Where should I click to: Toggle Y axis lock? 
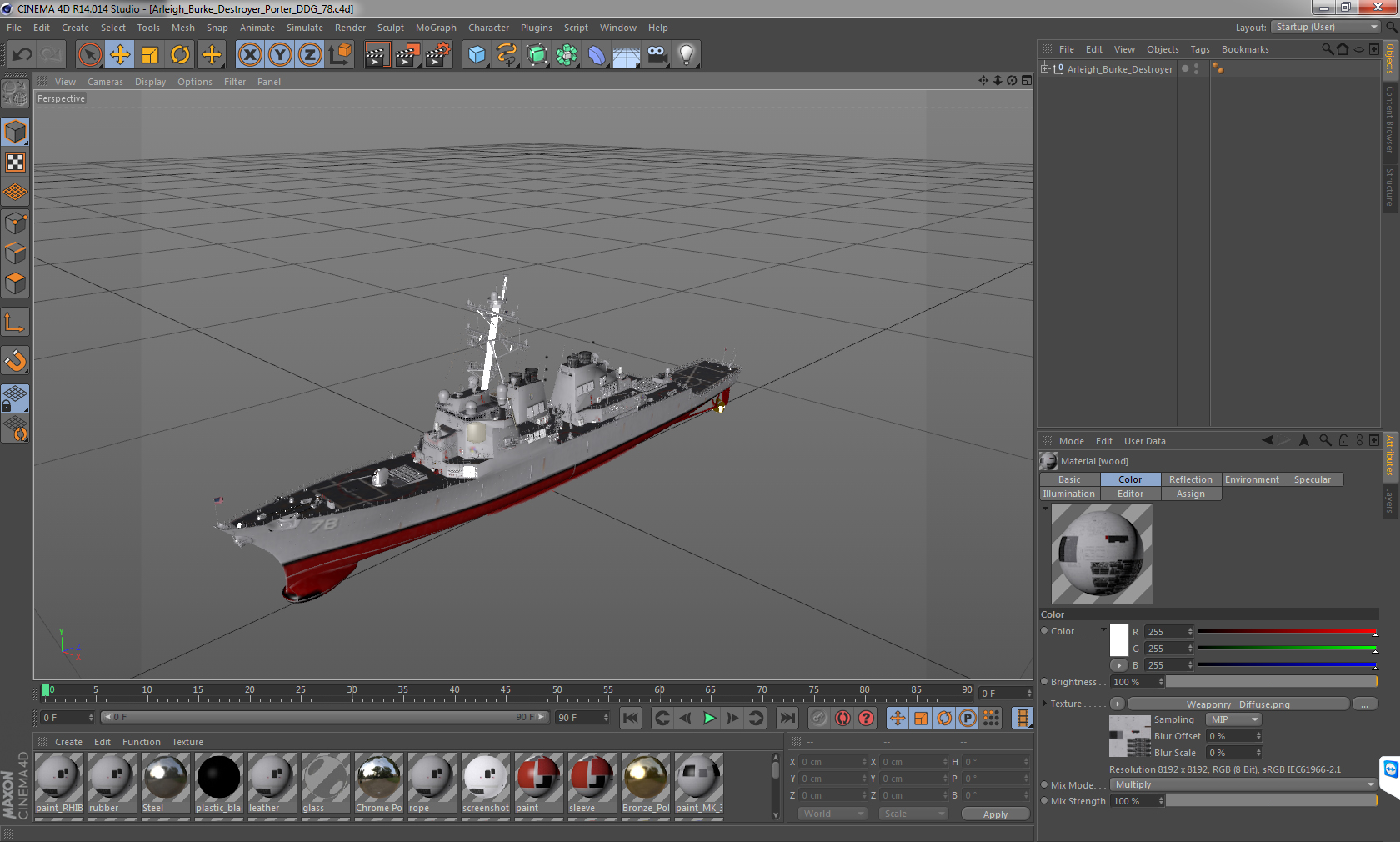(280, 55)
